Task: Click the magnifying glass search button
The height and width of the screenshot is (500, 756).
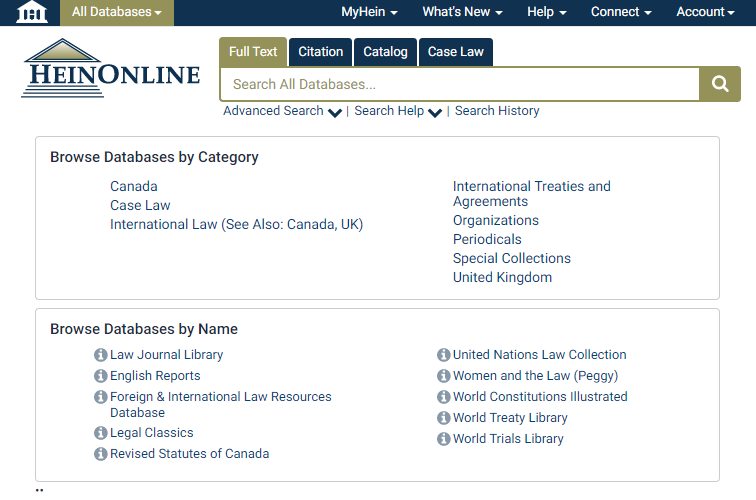Action: (720, 84)
